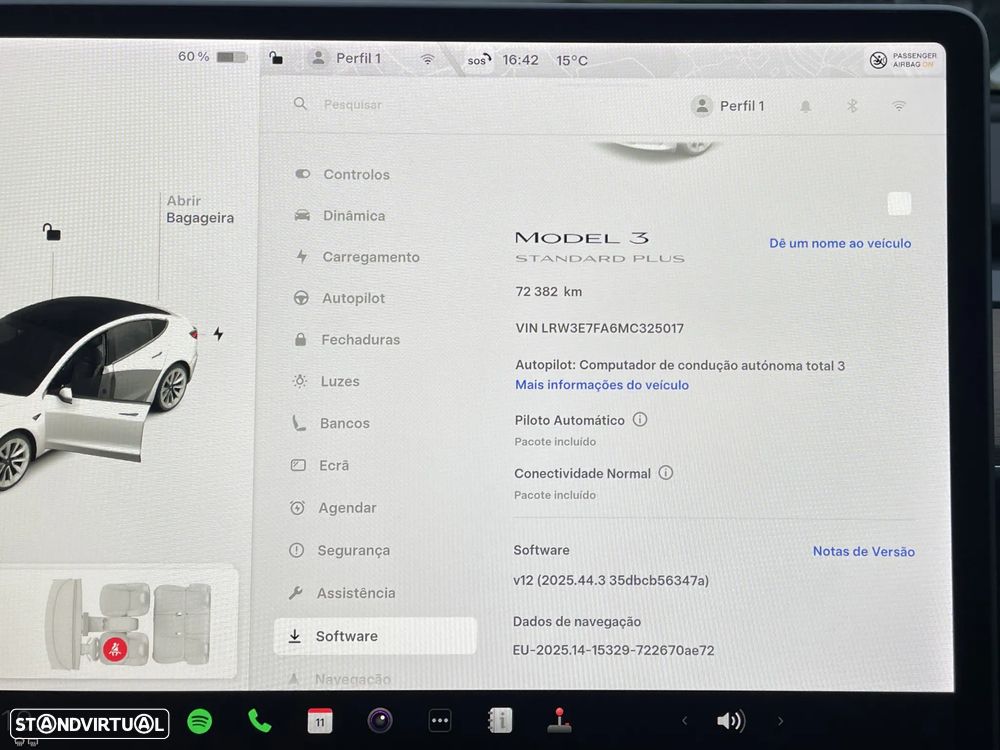Open notifications bell icon
This screenshot has width=1000, height=750.
[805, 107]
